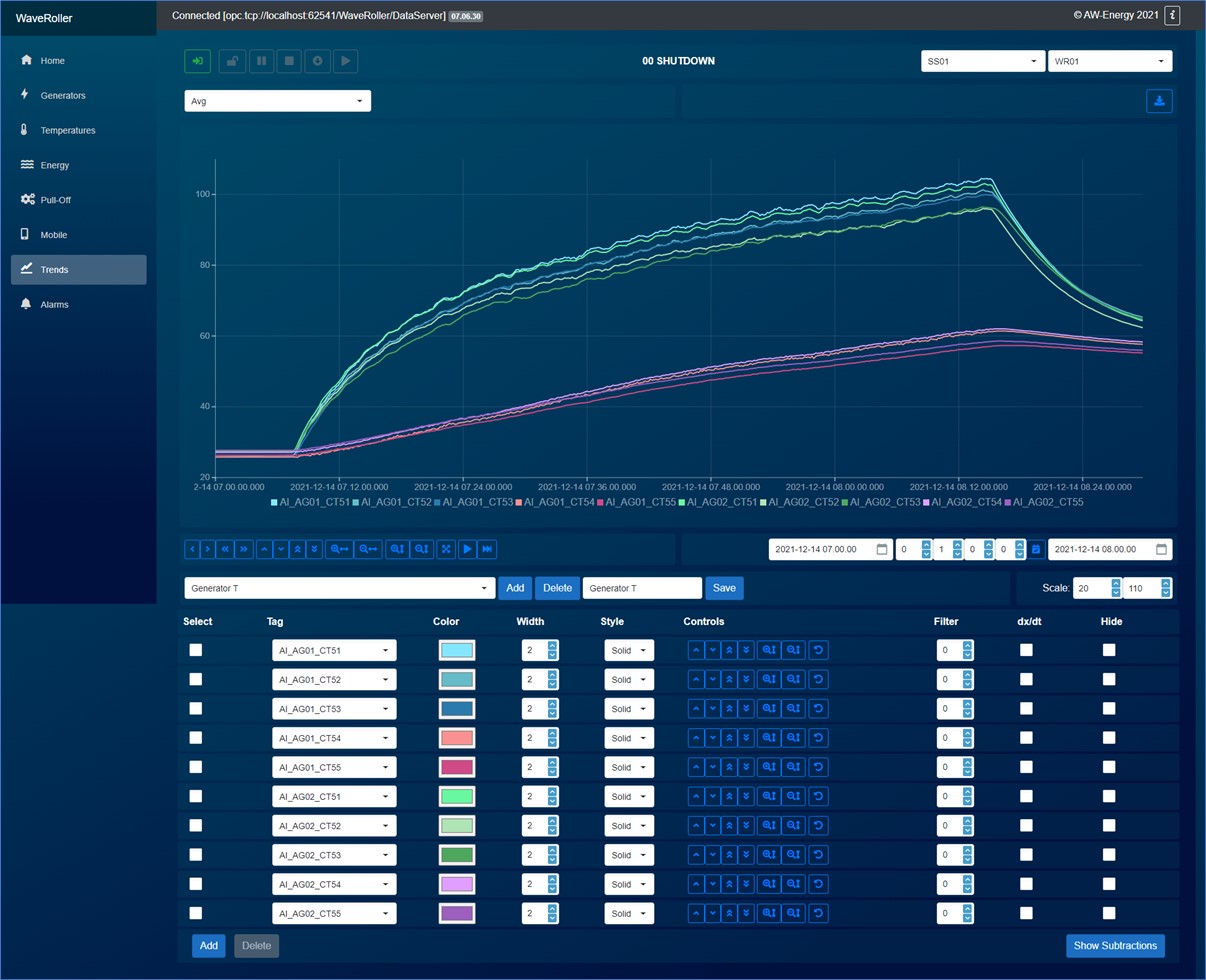Click the reset icon for AI_AG01_CT51 row
This screenshot has height=980, width=1206.
pyautogui.click(x=818, y=650)
